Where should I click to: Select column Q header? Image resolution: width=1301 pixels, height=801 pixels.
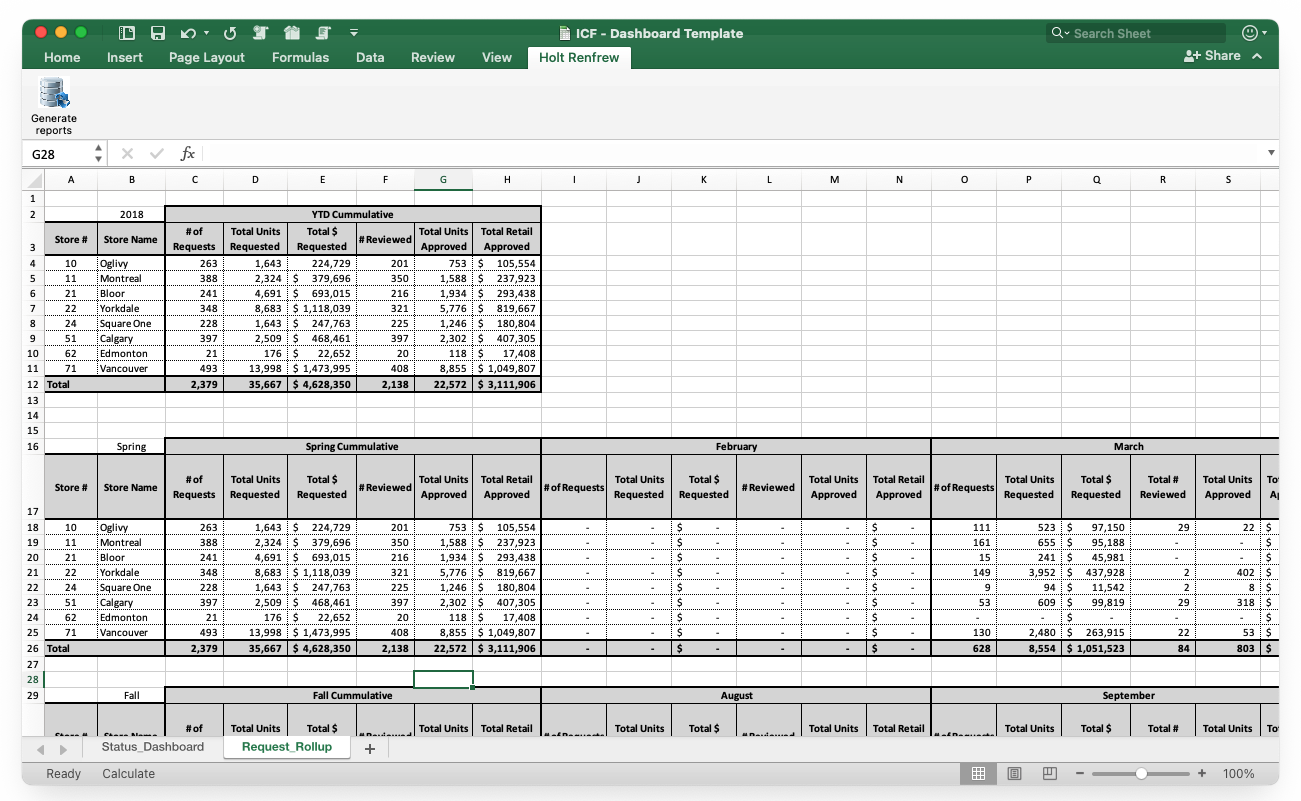tap(1096, 180)
